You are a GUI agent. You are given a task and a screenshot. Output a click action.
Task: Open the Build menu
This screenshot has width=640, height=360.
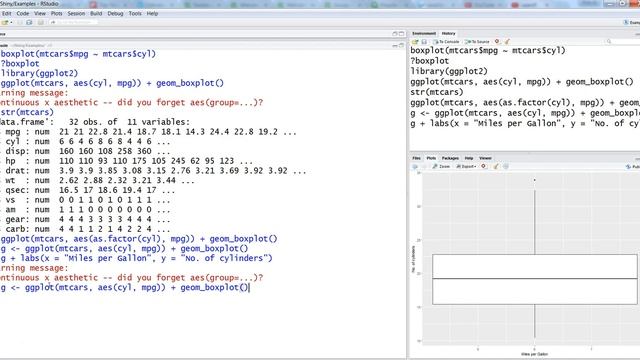coord(96,13)
